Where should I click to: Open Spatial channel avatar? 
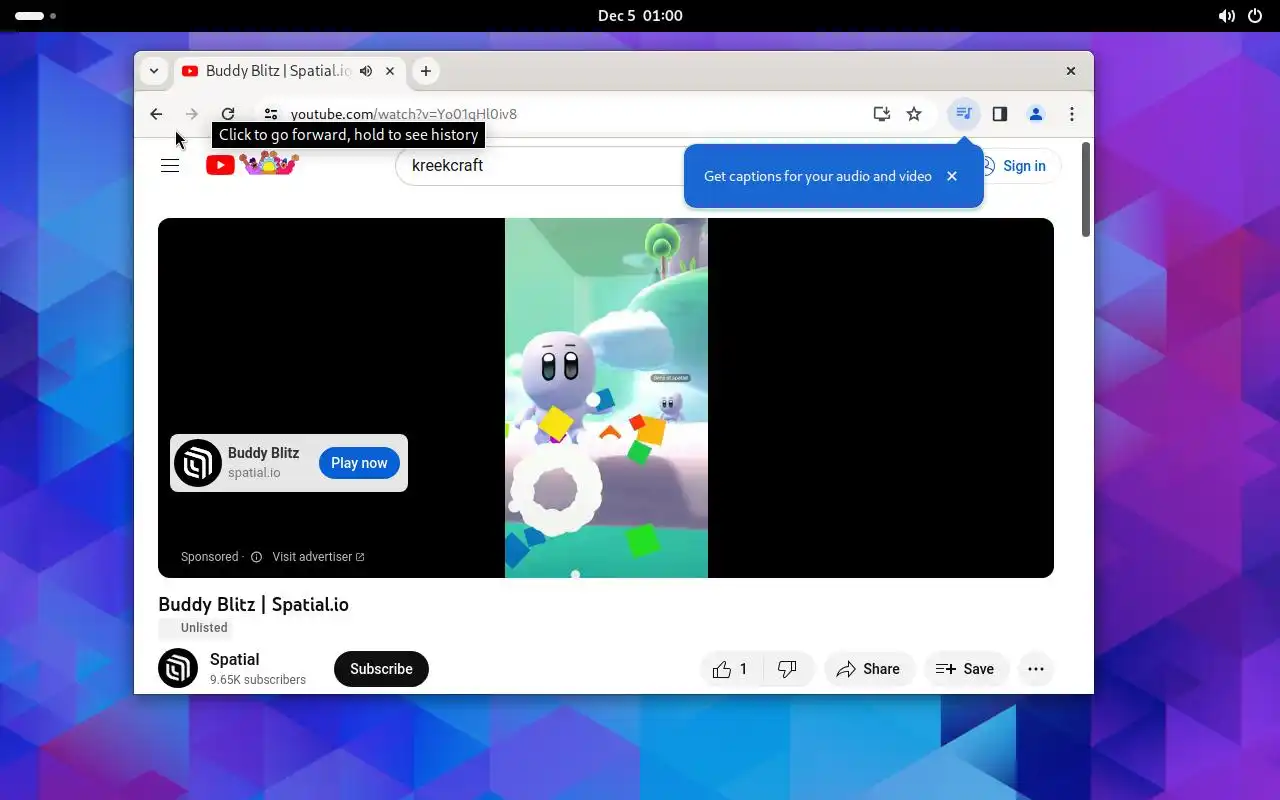point(178,669)
